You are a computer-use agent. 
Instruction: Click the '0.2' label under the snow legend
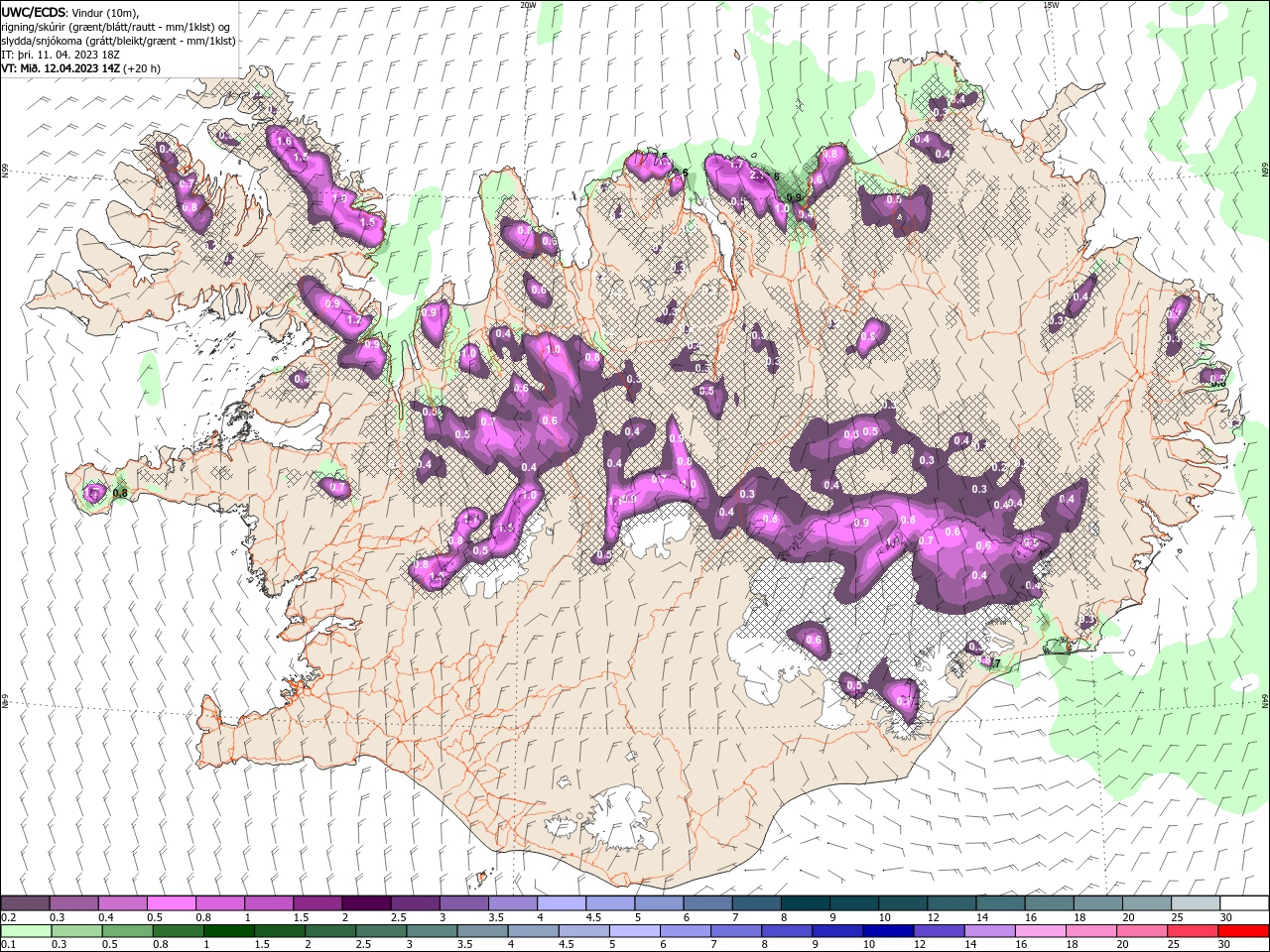coord(7,917)
